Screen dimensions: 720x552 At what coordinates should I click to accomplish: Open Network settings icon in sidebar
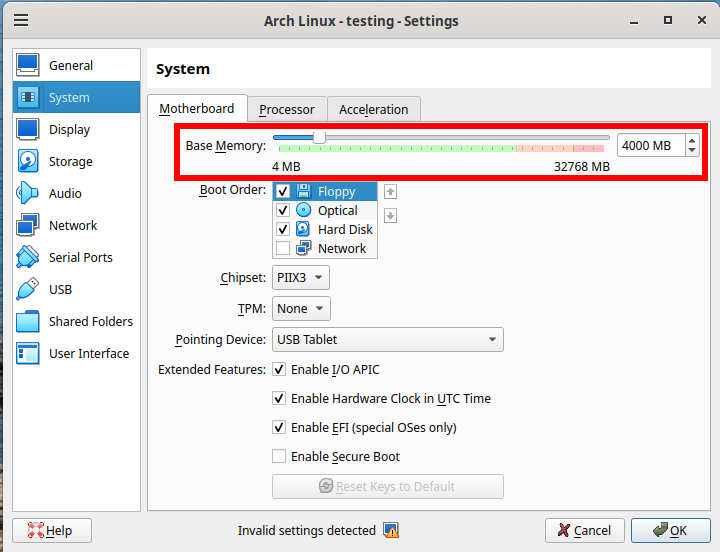[28, 225]
